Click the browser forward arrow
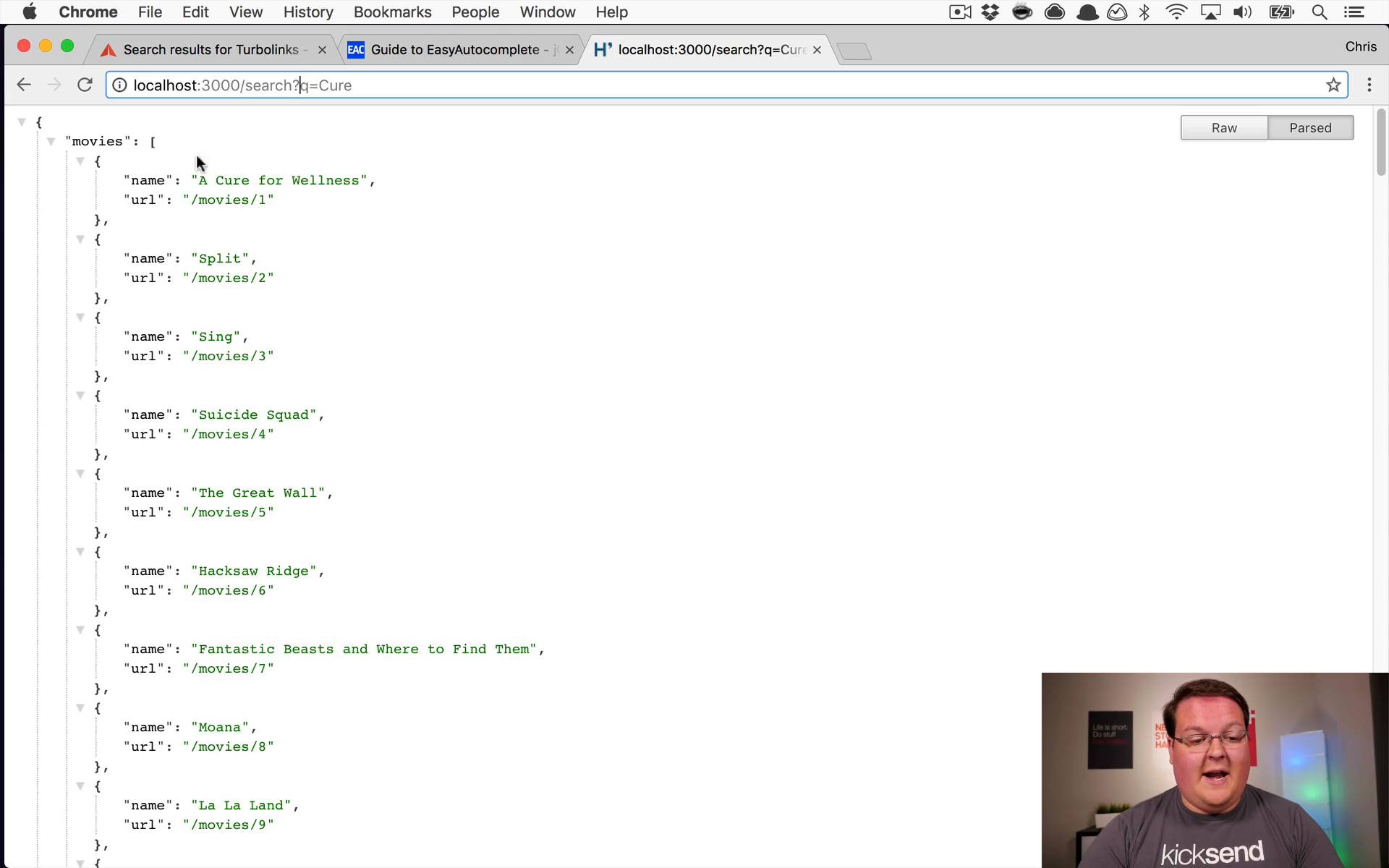Image resolution: width=1389 pixels, height=868 pixels. pyautogui.click(x=54, y=85)
